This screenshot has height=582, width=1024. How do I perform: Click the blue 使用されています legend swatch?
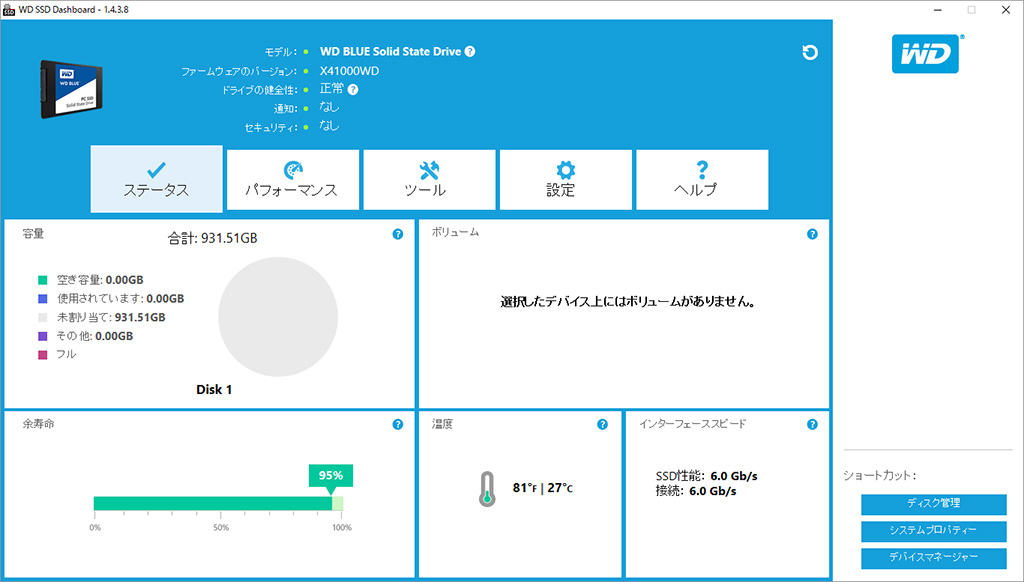[42, 299]
